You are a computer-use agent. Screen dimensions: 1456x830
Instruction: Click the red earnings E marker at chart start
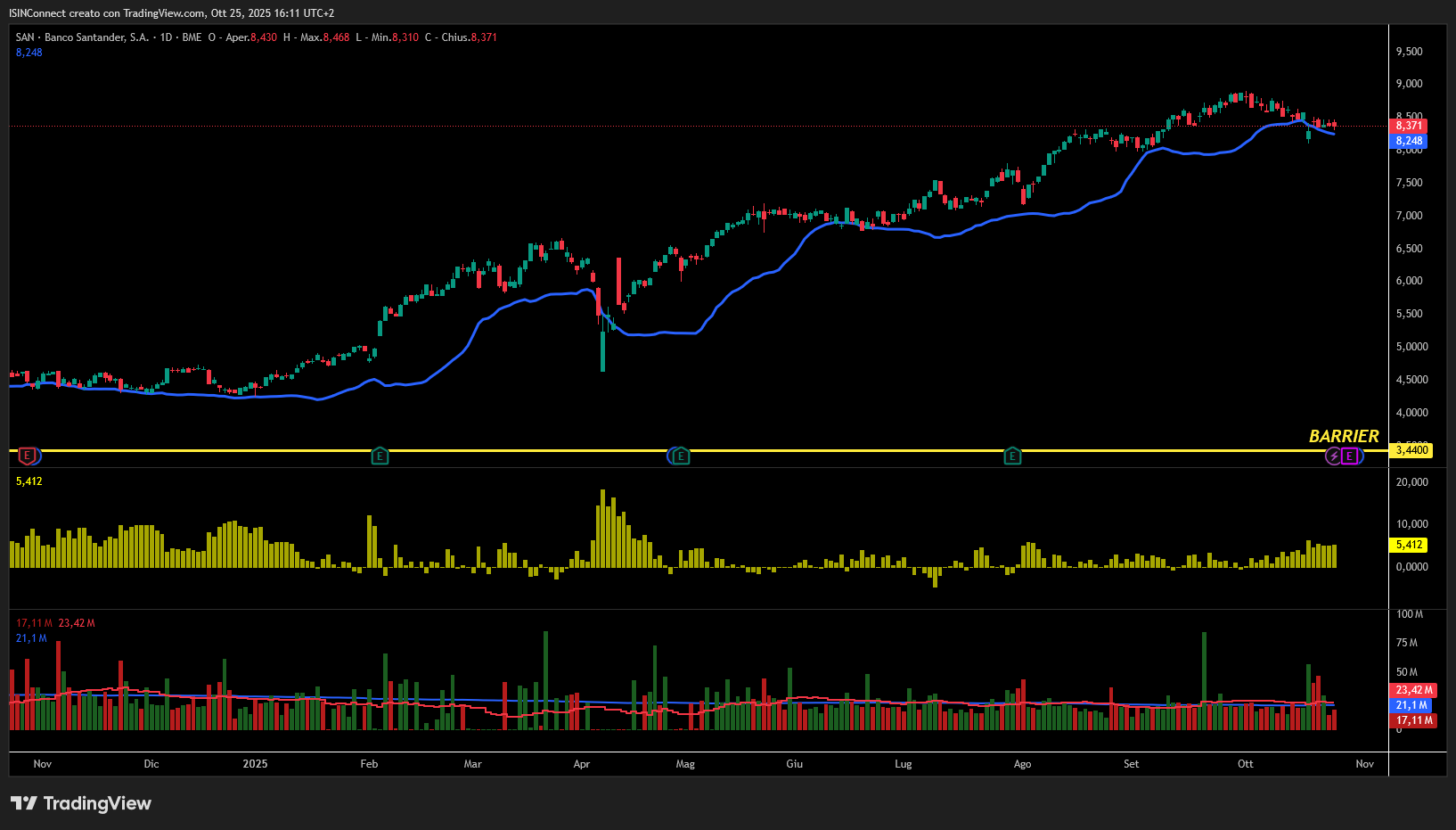(x=28, y=456)
